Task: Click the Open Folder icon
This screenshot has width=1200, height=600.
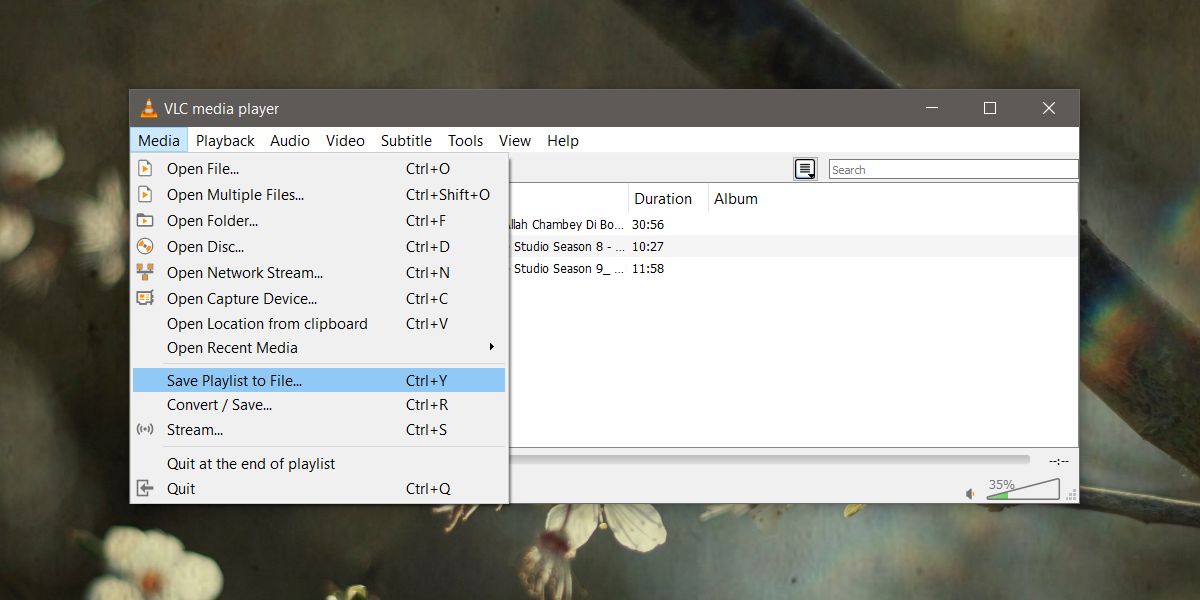Action: tap(145, 220)
